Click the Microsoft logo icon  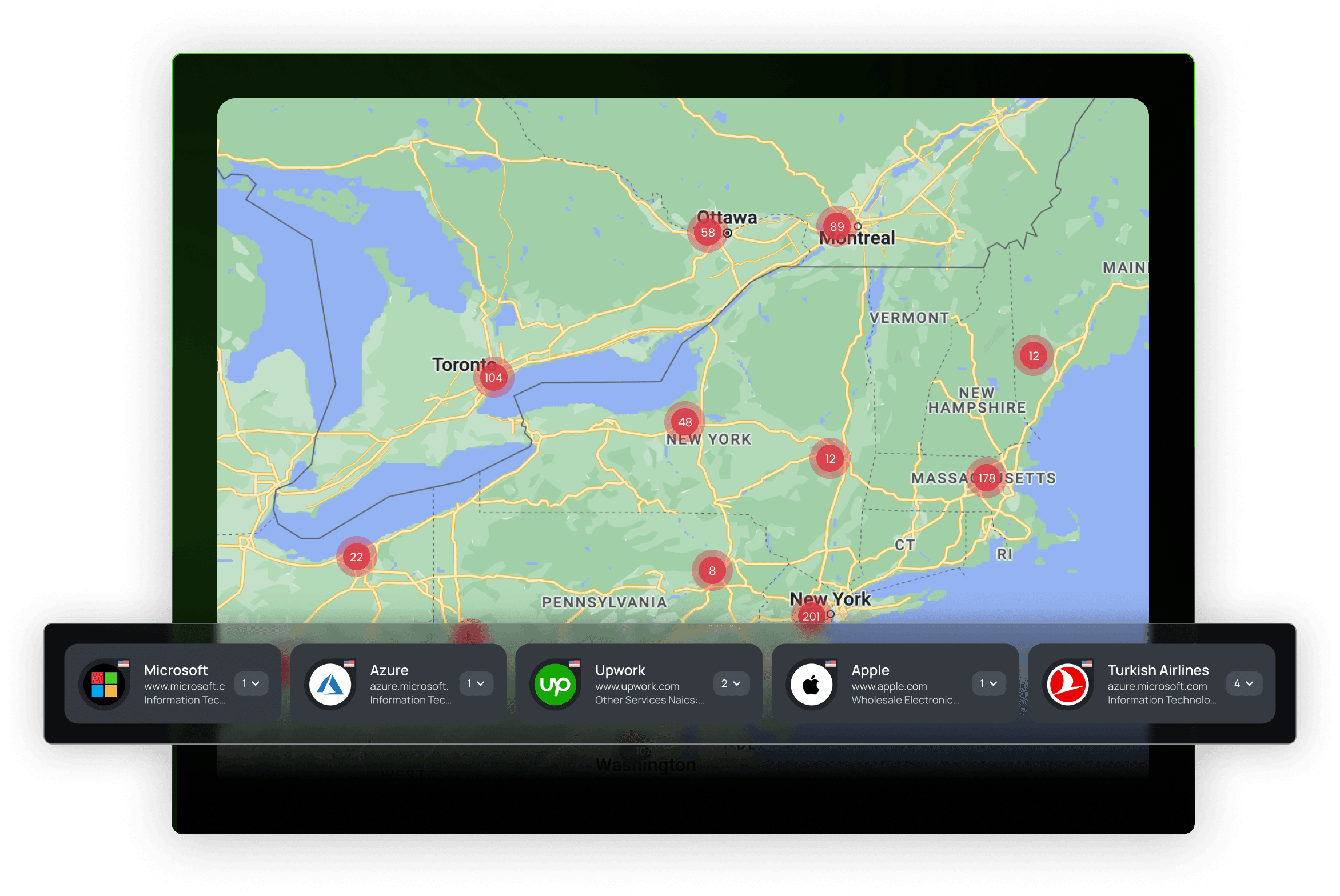104,684
